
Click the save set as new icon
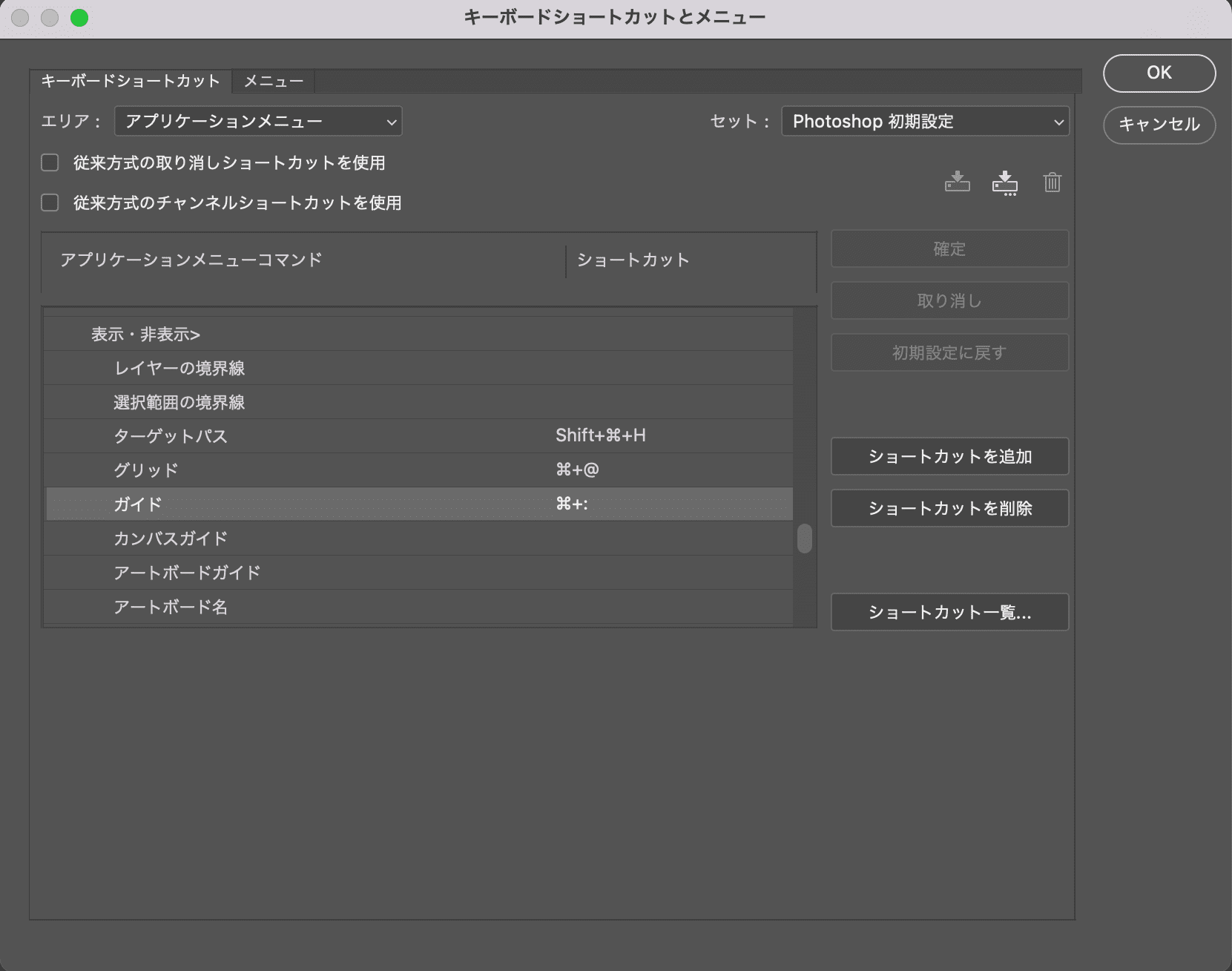click(1005, 182)
